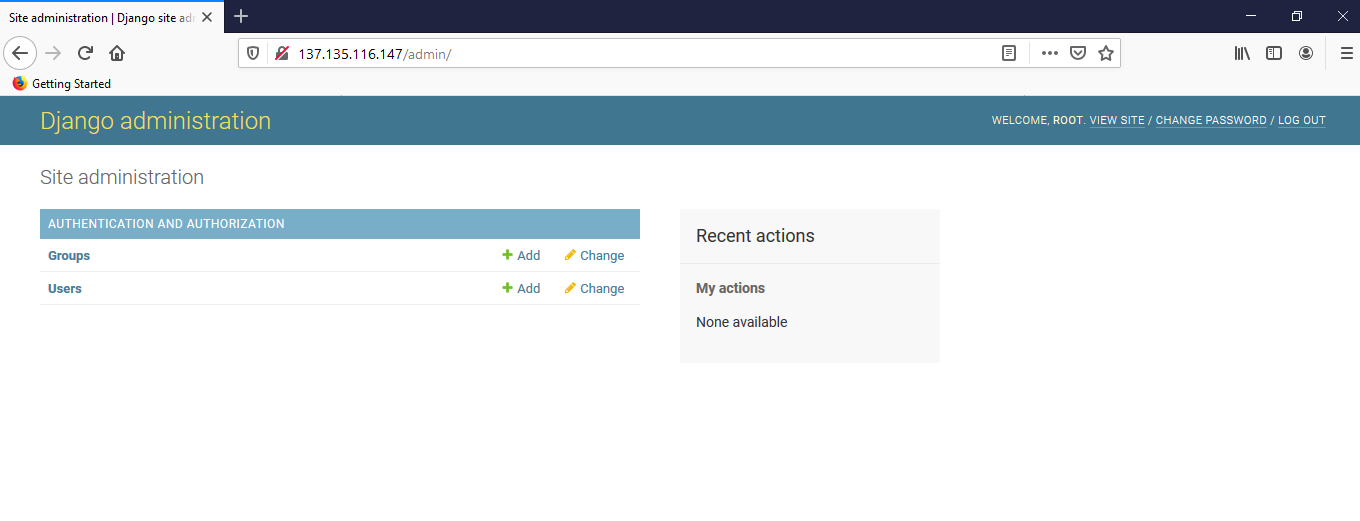Select the Site administration browser tab
The width and height of the screenshot is (1360, 521).
[111, 17]
